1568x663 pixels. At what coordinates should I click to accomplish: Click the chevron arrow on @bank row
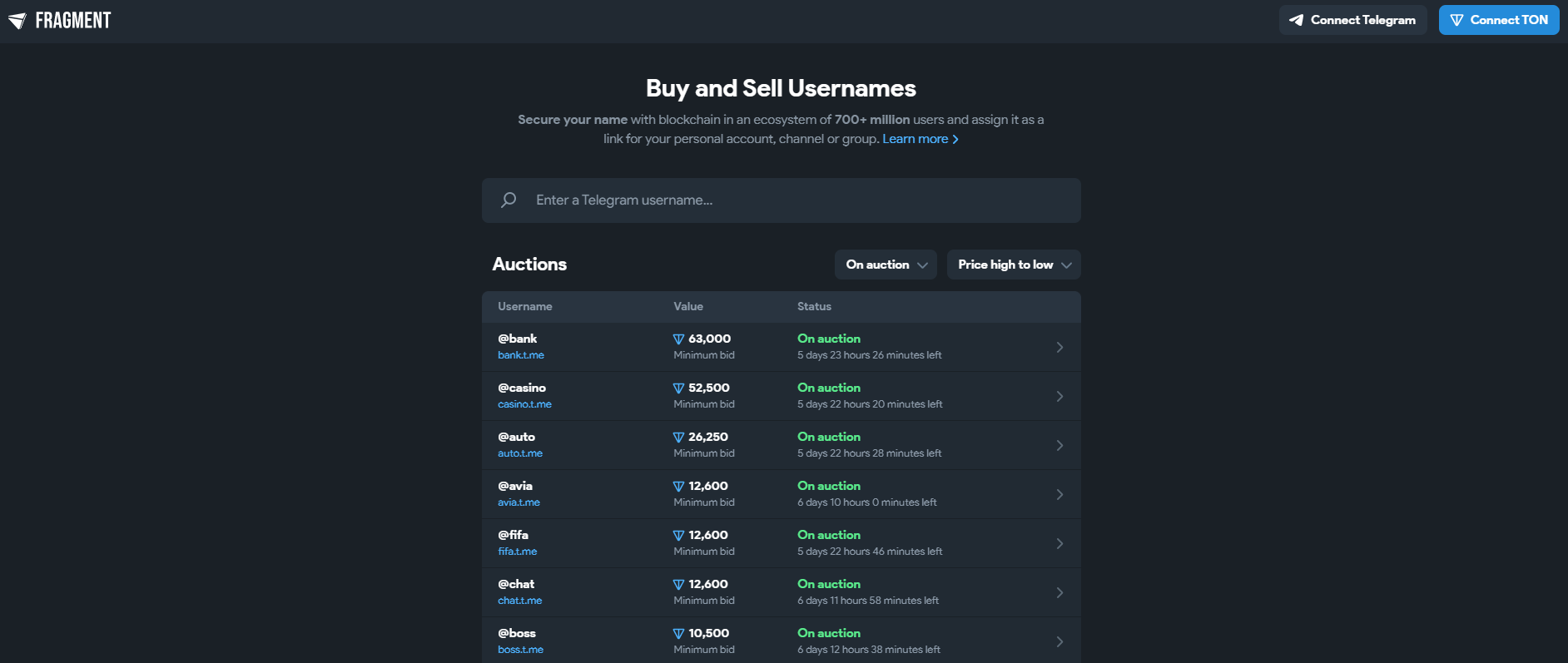click(1059, 347)
